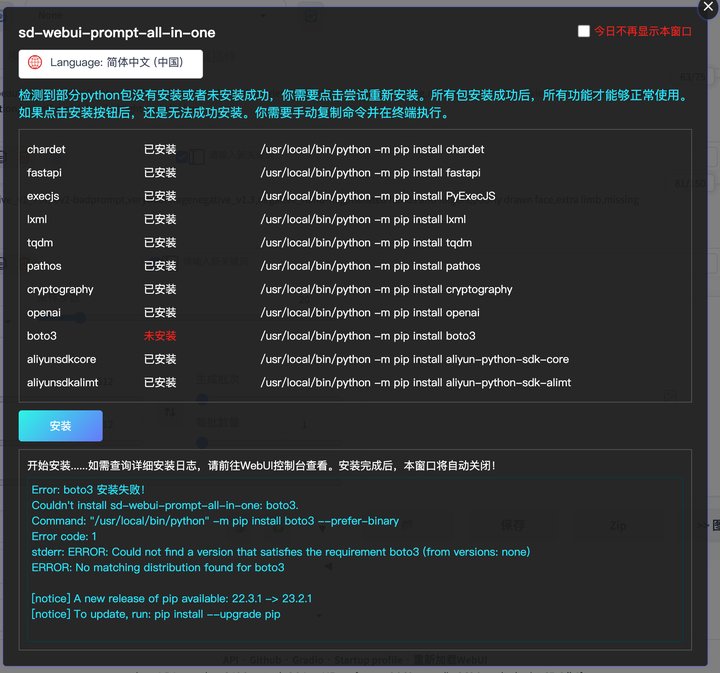Viewport: 720px width, 673px height.
Task: Click the 已安装 status in the chardet row
Action: [160, 150]
